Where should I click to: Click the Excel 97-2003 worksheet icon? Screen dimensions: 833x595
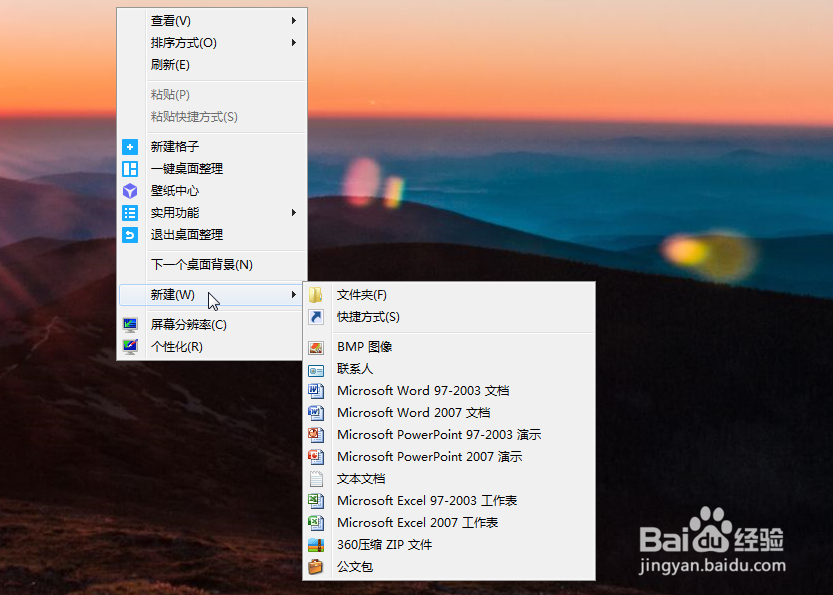pos(316,501)
